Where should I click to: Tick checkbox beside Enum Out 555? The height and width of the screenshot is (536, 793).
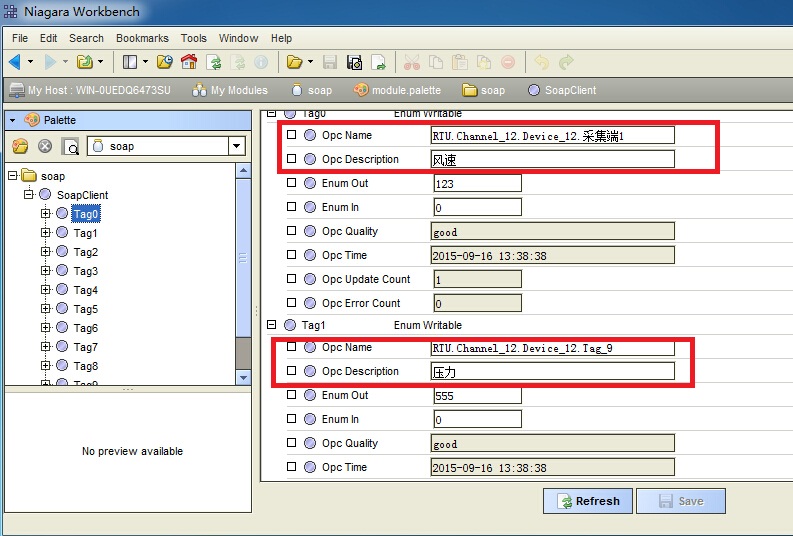[x=291, y=394]
